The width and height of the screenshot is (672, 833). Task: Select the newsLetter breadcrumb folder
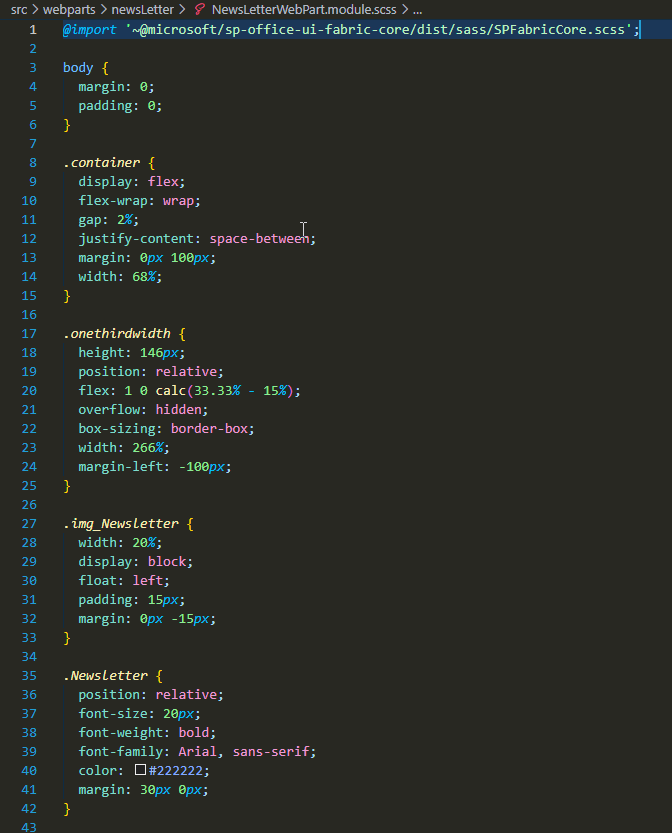pyautogui.click(x=142, y=9)
